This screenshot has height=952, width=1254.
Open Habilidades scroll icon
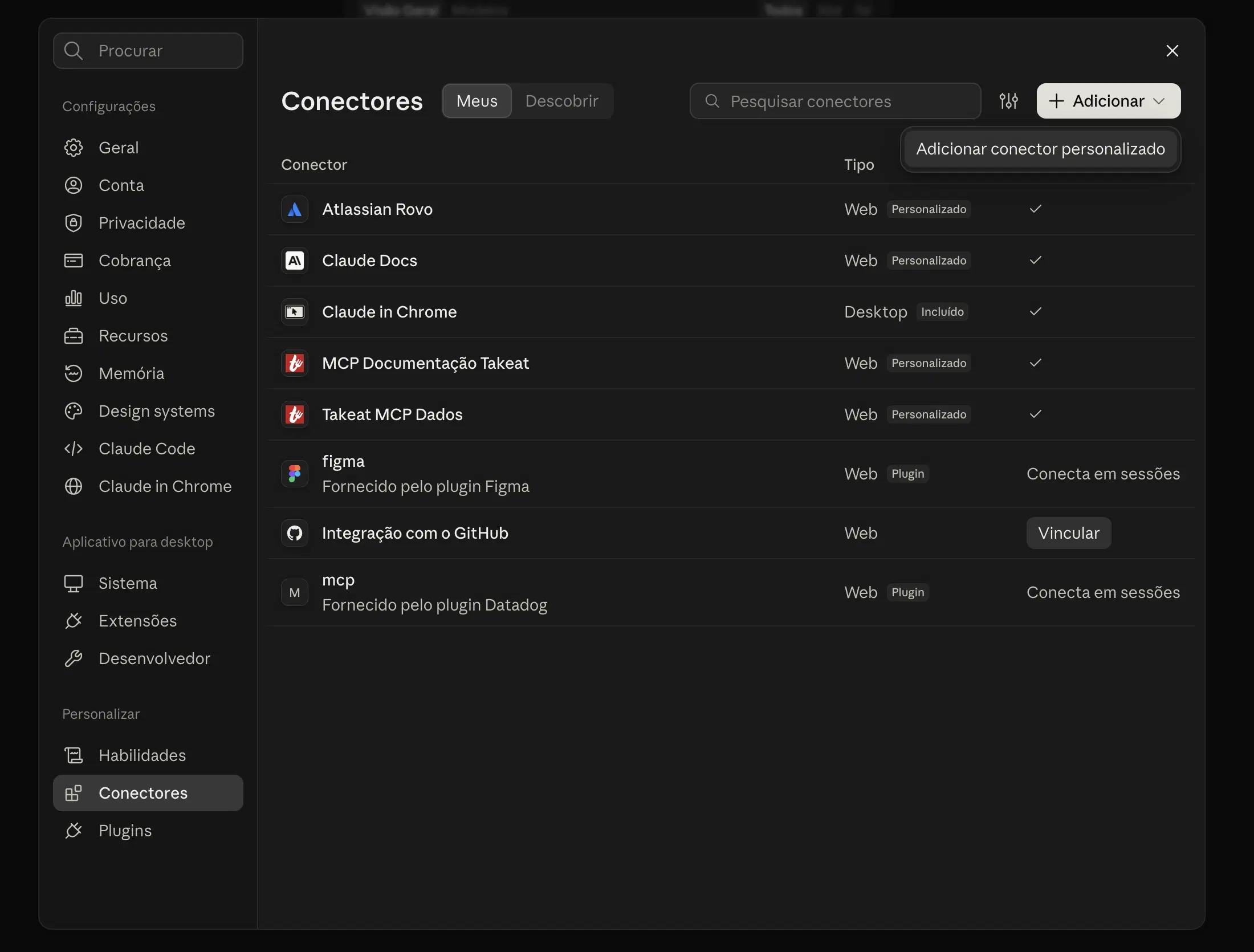pyautogui.click(x=74, y=755)
